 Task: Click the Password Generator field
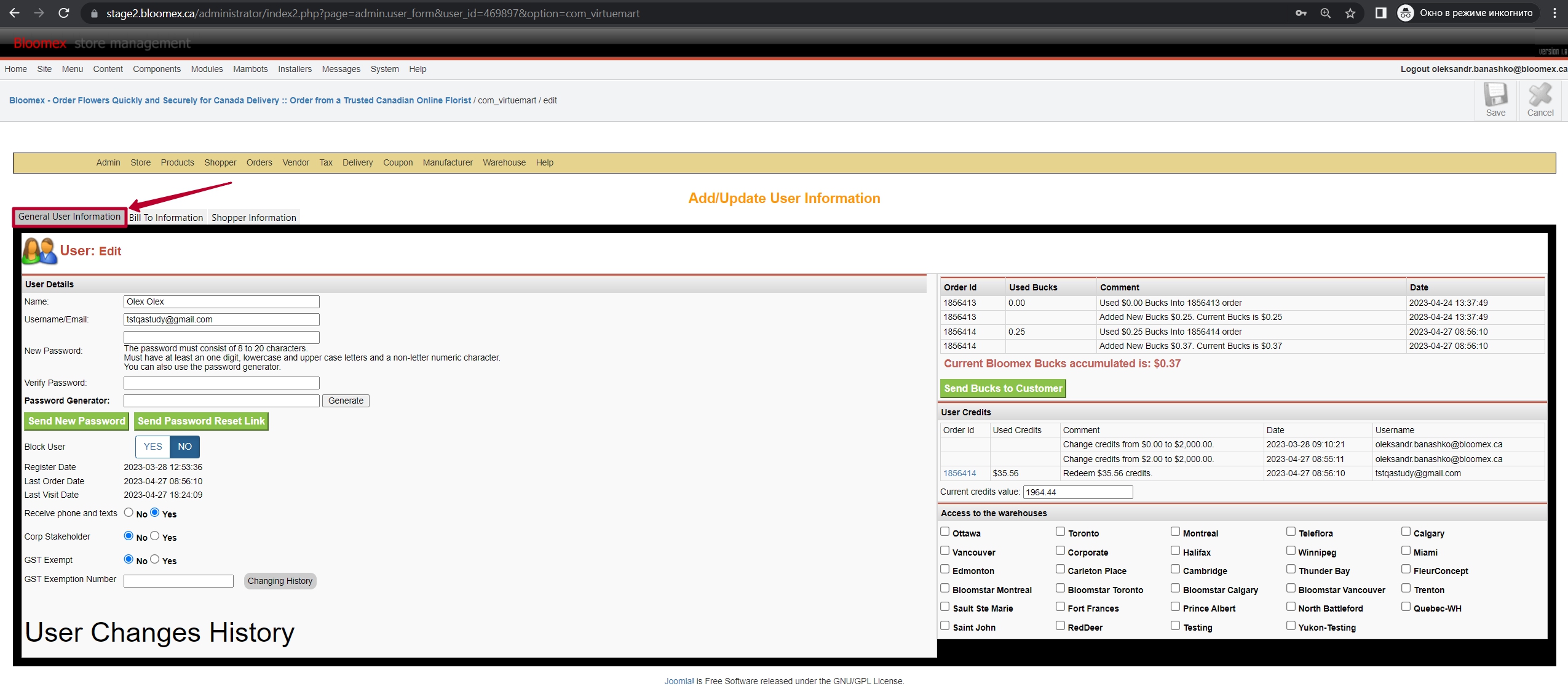(221, 401)
